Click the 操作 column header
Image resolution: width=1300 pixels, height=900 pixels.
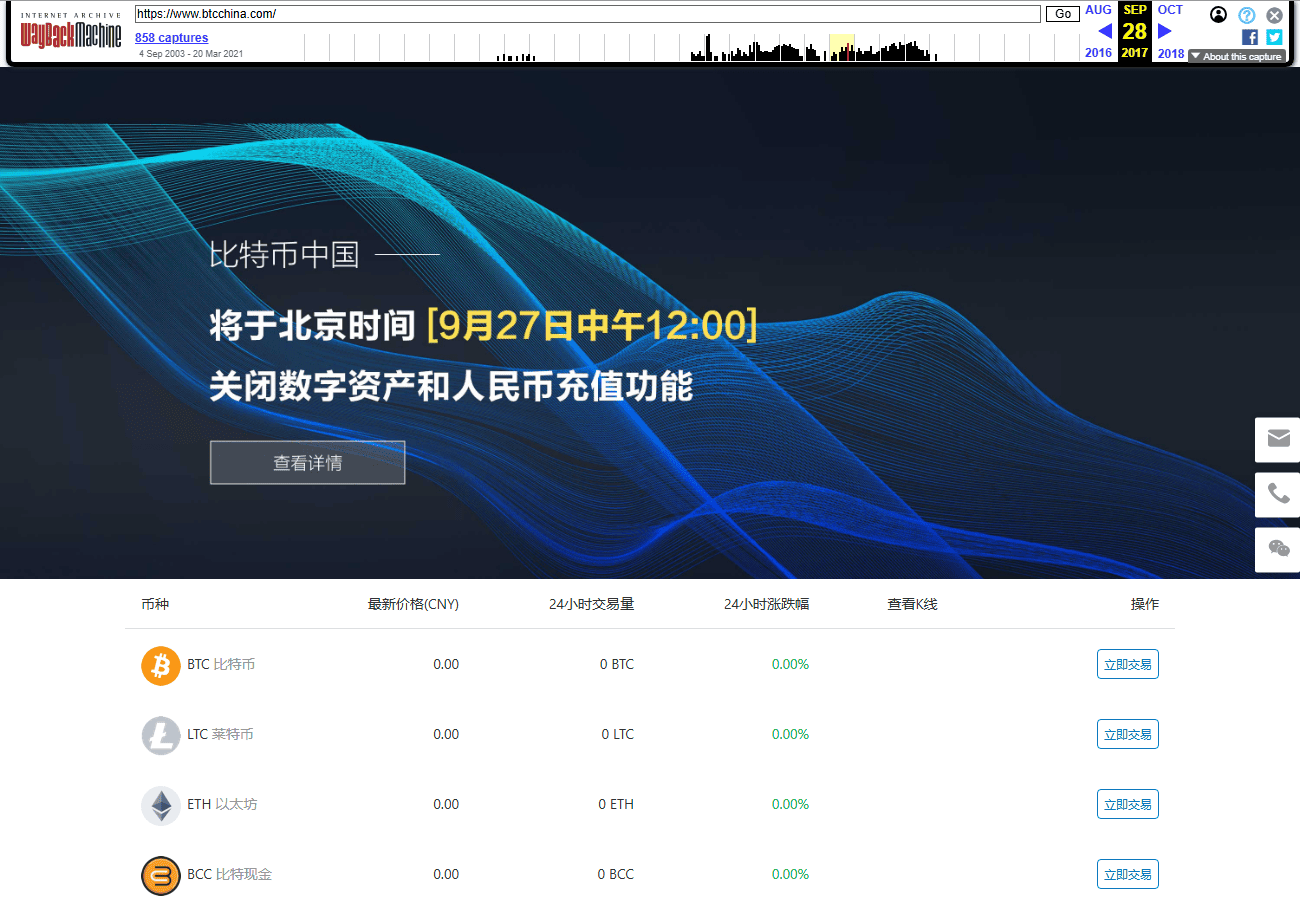1145,604
